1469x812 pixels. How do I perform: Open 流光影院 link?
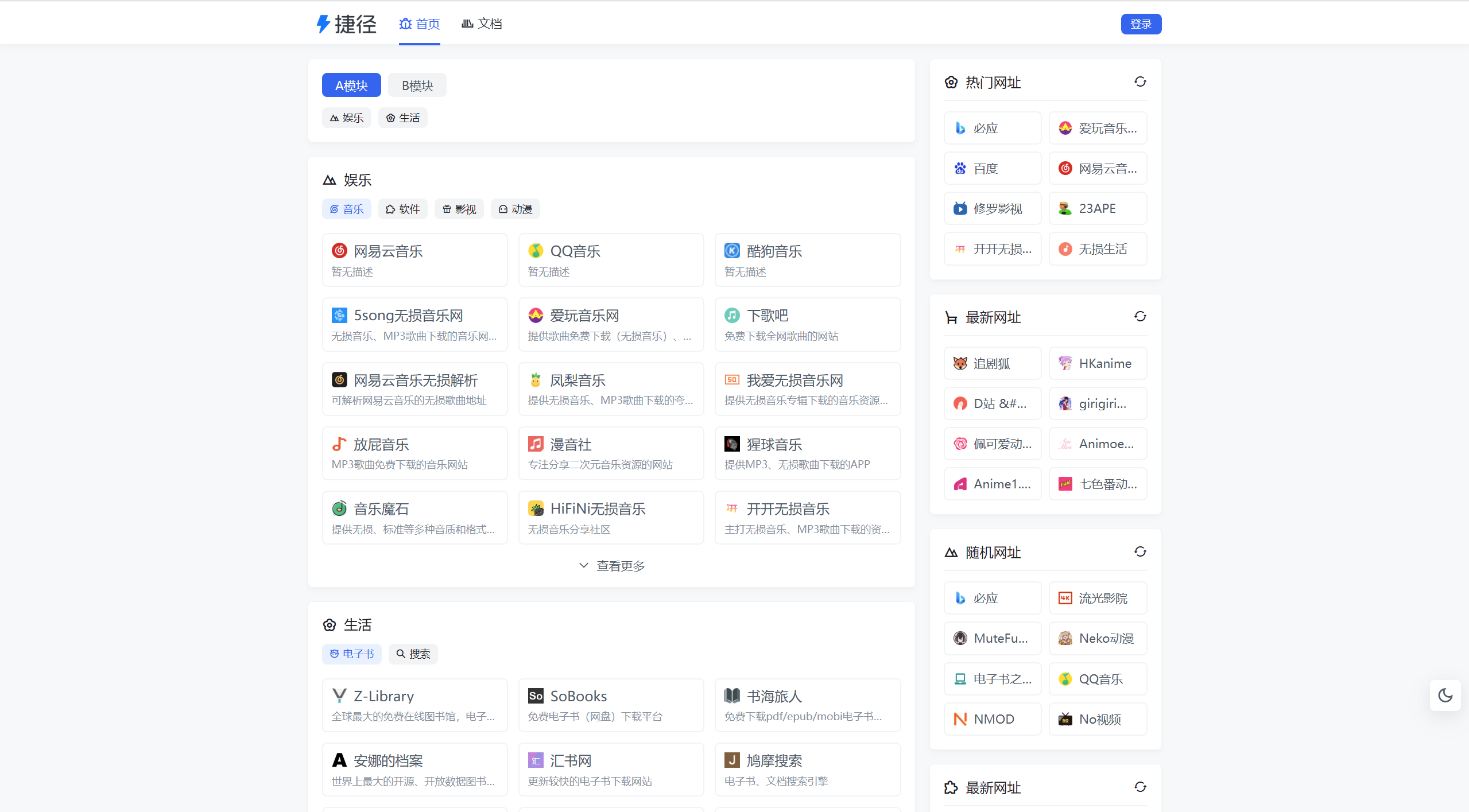1098,598
